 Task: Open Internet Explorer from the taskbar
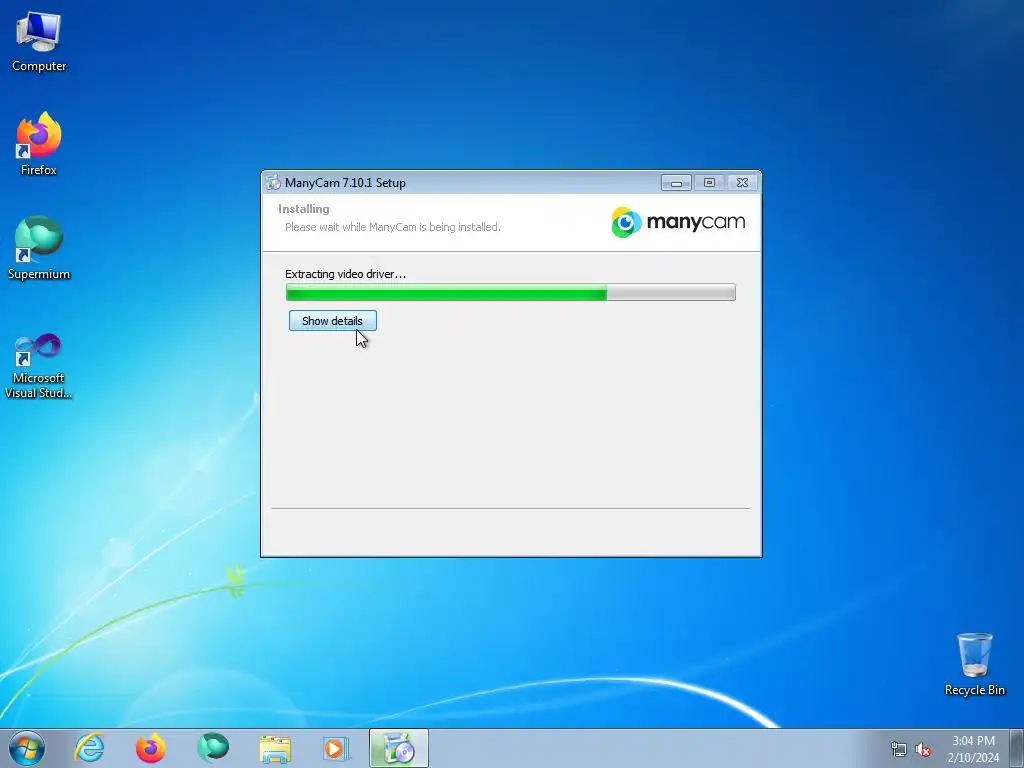pyautogui.click(x=89, y=748)
